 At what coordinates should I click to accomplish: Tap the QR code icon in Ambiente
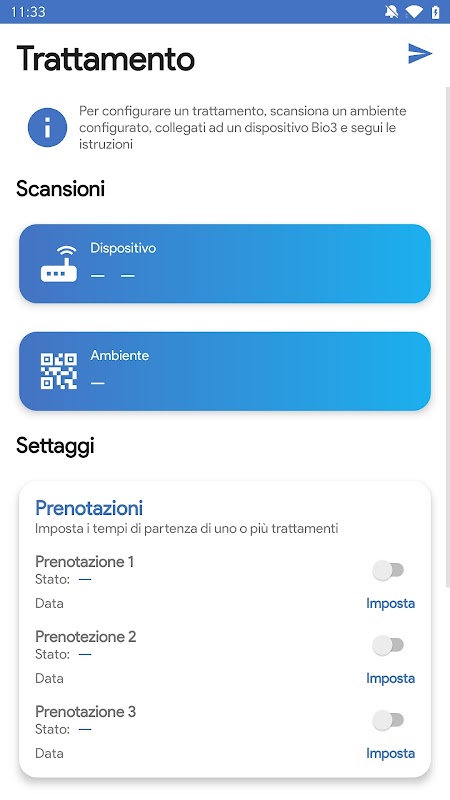click(59, 371)
